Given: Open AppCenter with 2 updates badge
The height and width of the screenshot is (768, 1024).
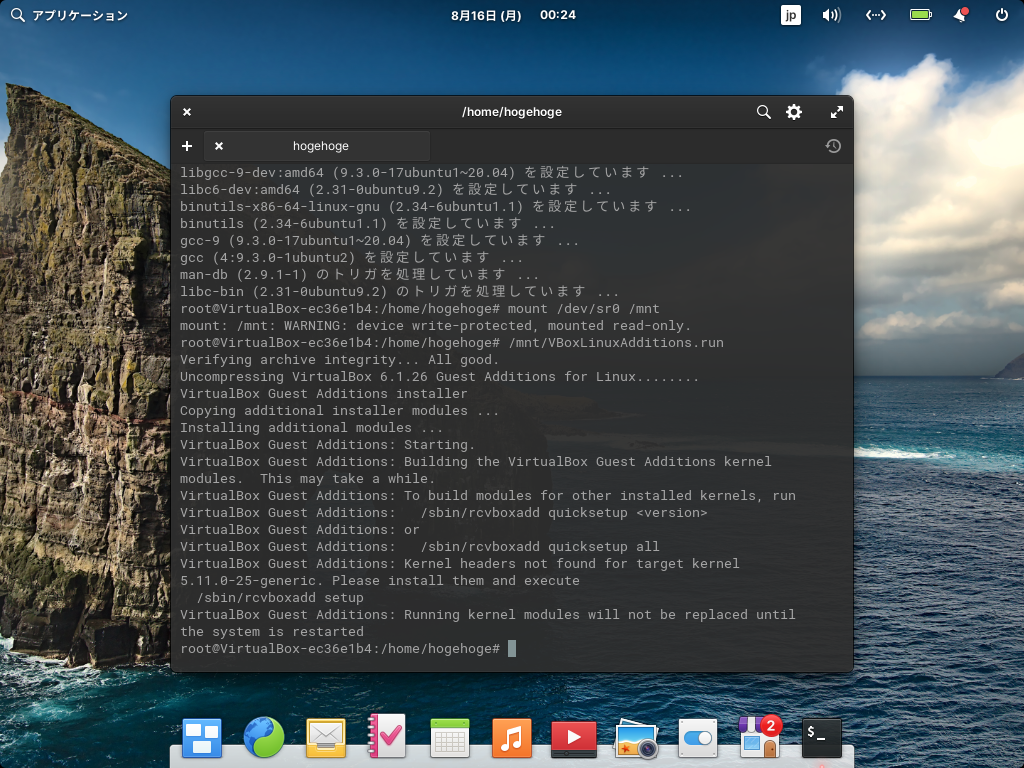Looking at the screenshot, I should pos(760,737).
